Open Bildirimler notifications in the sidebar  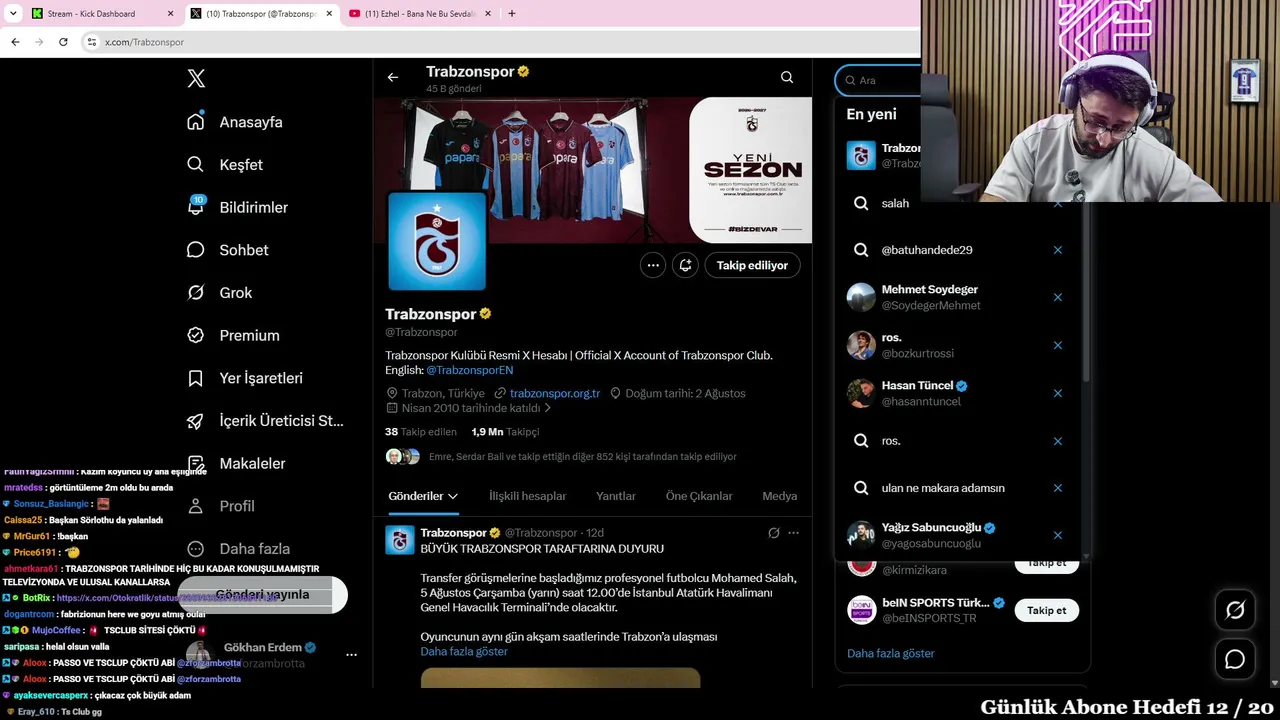pyautogui.click(x=237, y=207)
